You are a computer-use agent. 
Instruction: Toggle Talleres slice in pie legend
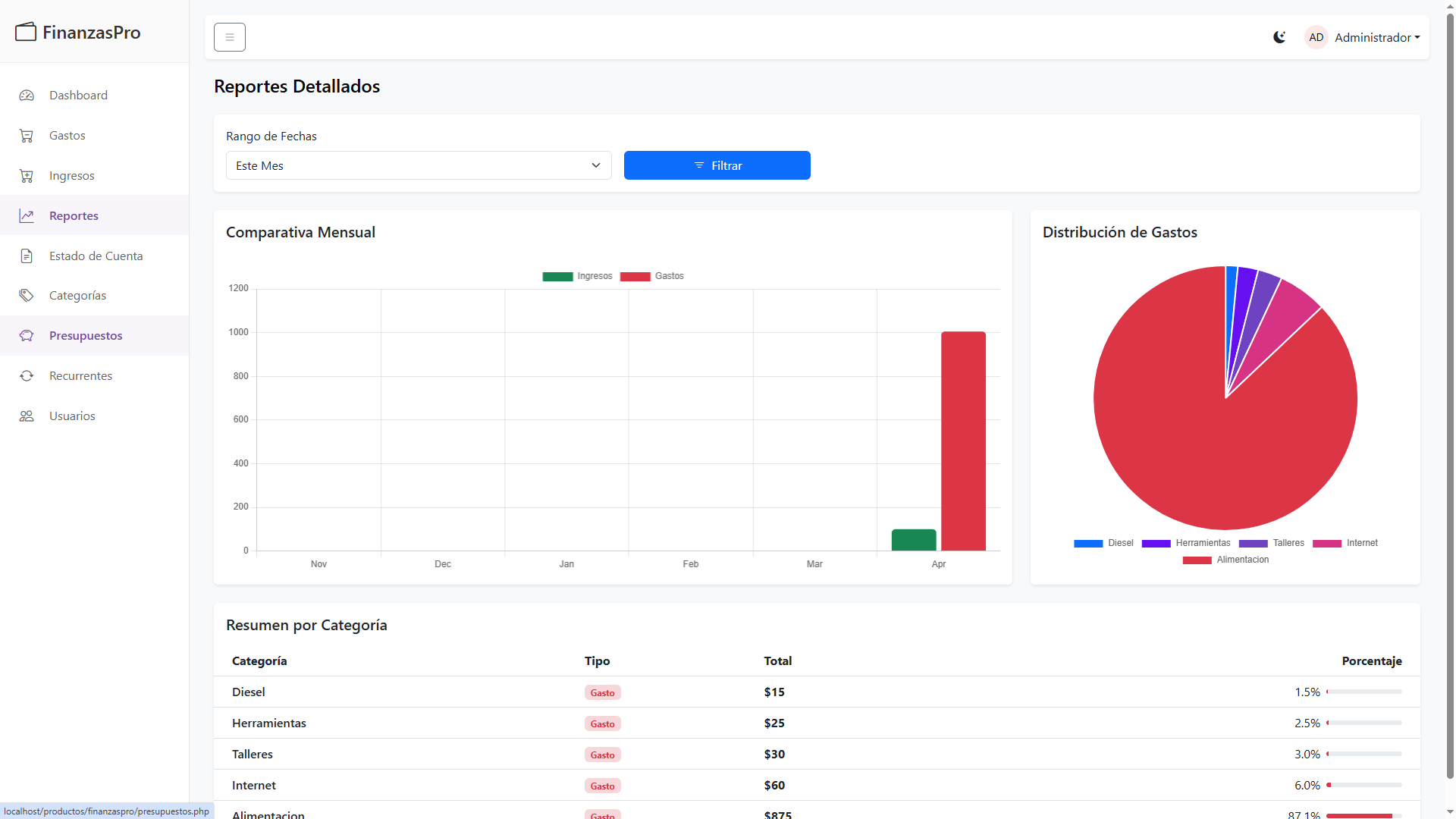pos(1272,543)
